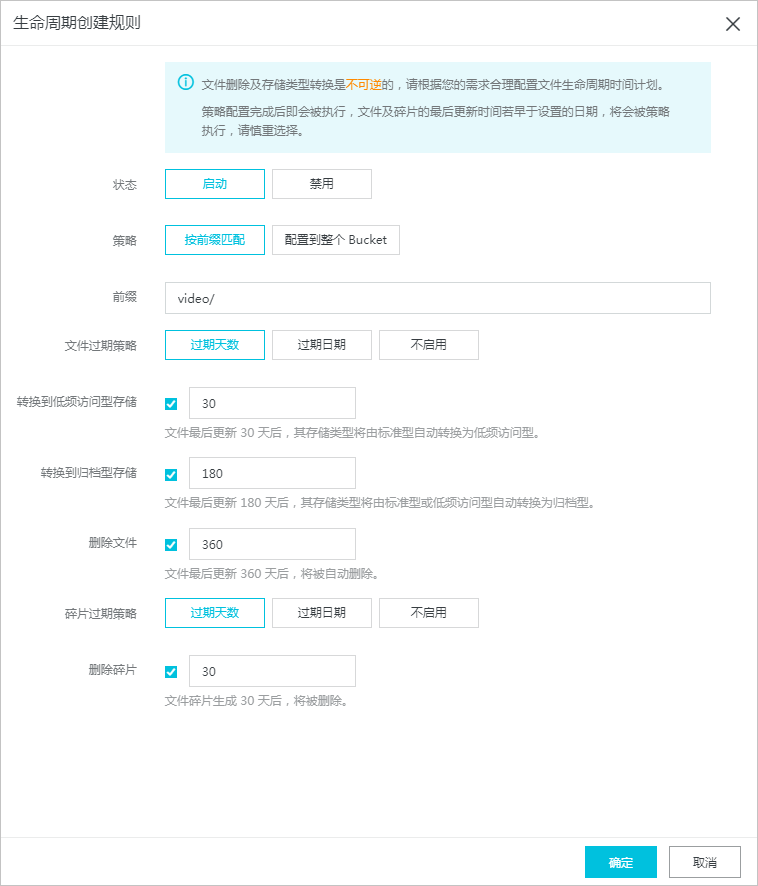Viewport: 758px width, 886px height.
Task: Close the 生命周期创建规则 dialog
Action: tap(733, 24)
